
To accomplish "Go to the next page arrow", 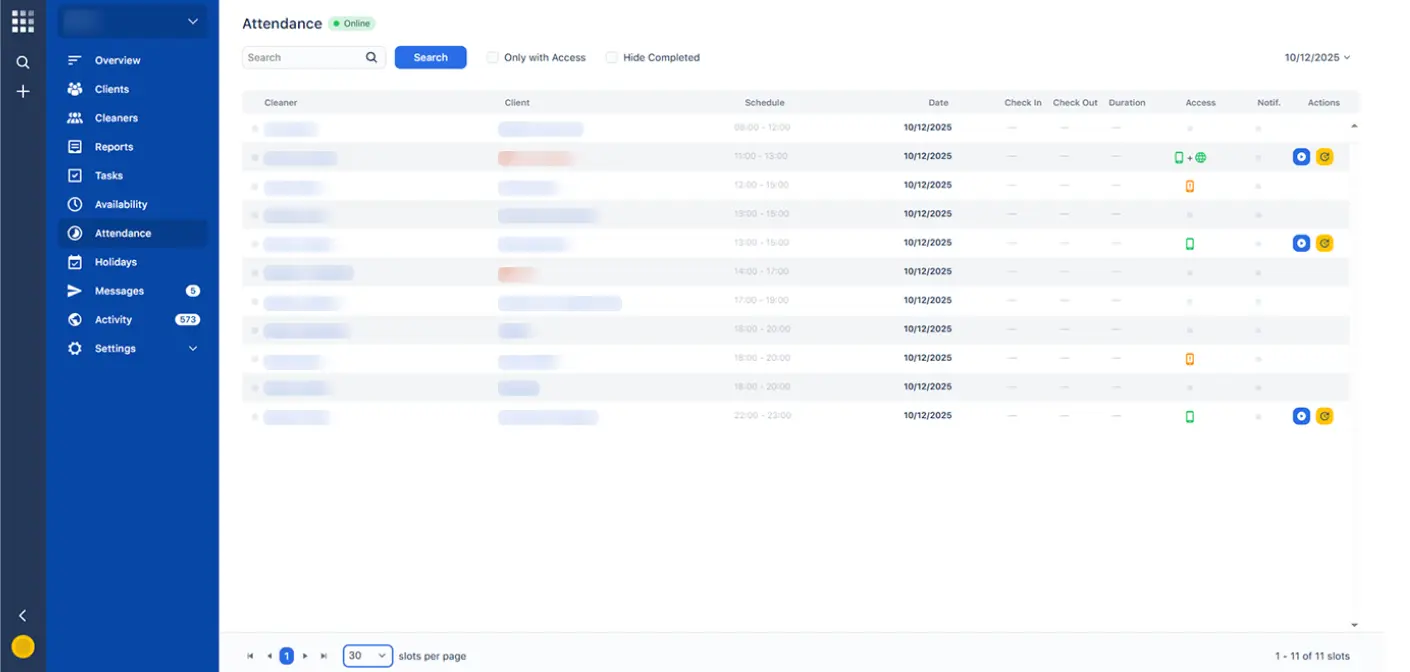I will 305,656.
